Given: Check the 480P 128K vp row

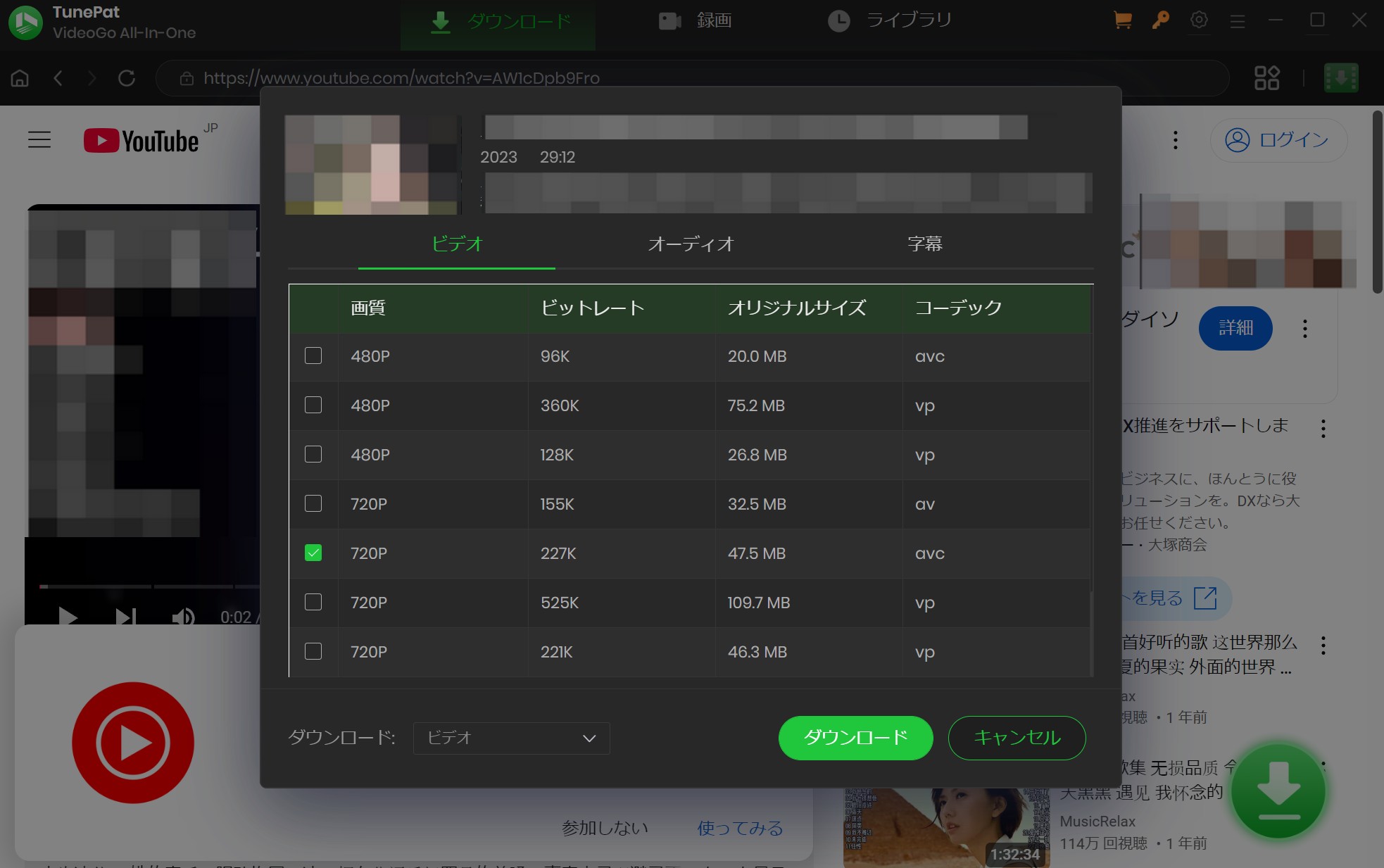Looking at the screenshot, I should [x=313, y=454].
